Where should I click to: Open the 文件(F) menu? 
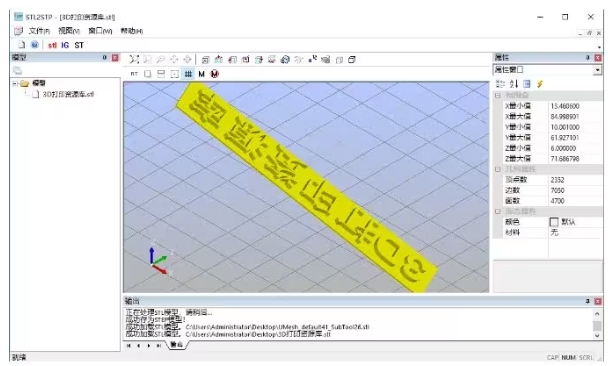(x=39, y=31)
